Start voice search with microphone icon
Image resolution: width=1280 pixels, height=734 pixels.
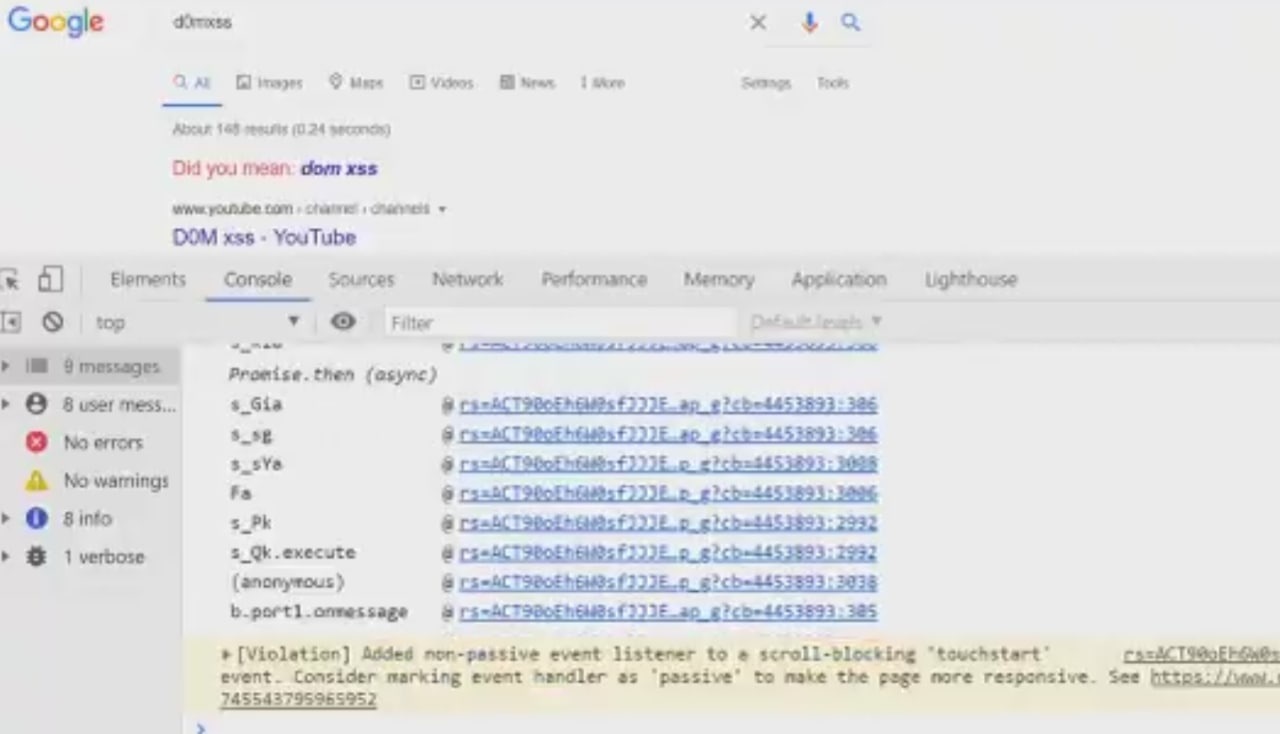809,22
